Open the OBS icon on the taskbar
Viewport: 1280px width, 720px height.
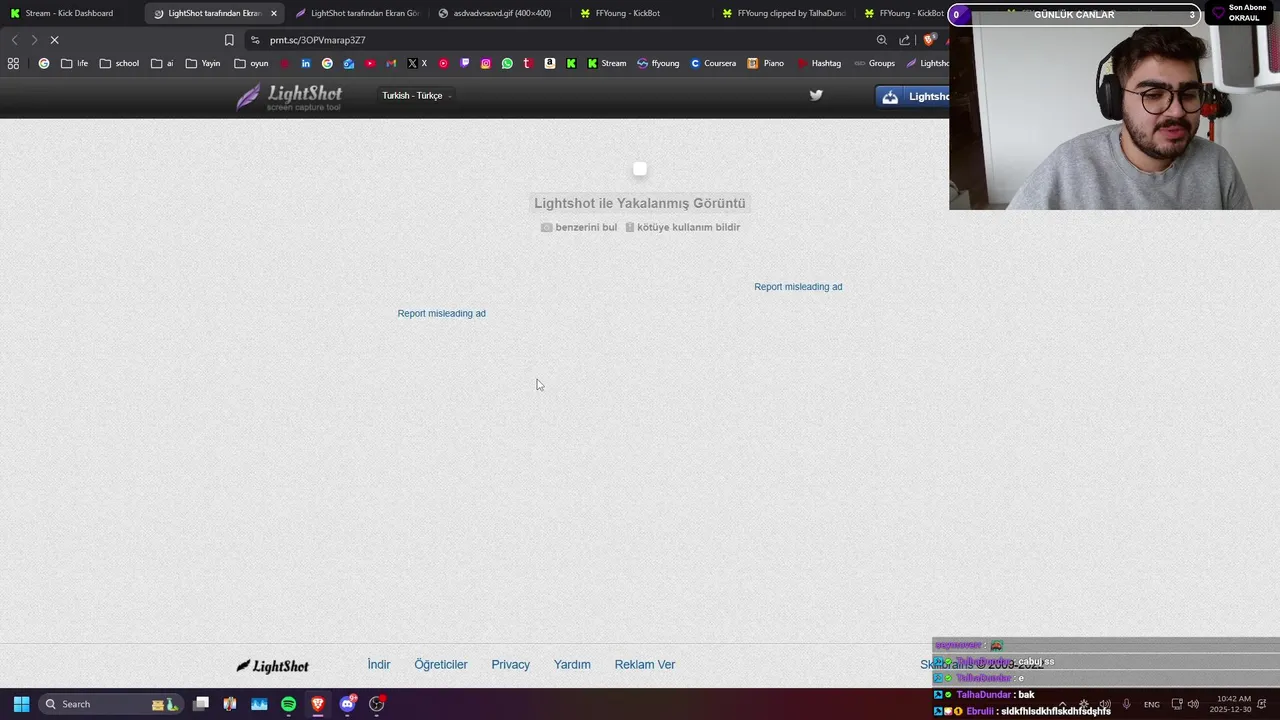pos(377,704)
